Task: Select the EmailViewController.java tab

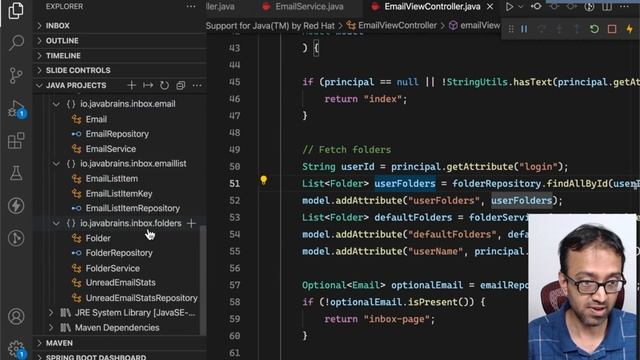Action: [x=431, y=7]
